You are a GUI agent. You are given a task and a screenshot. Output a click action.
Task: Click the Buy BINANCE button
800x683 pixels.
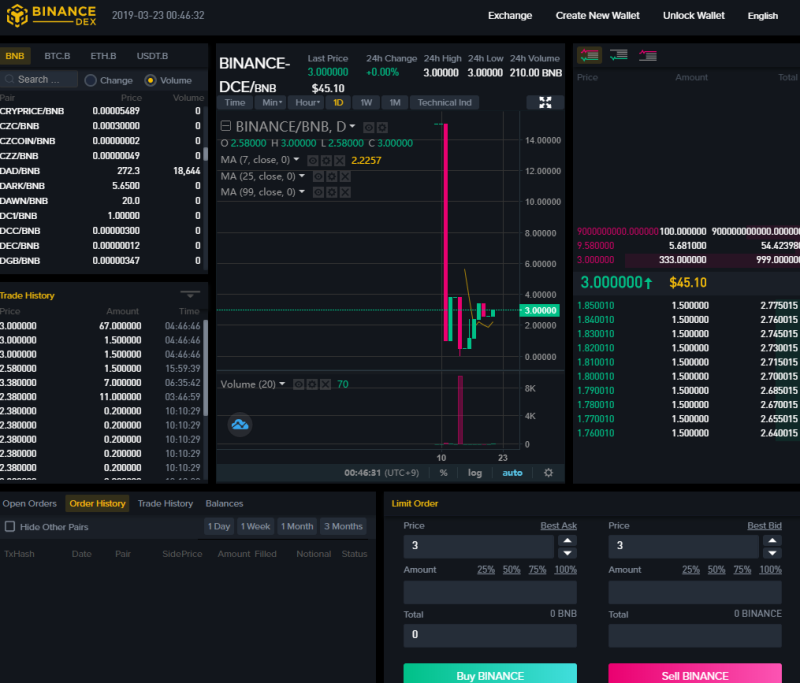point(490,673)
